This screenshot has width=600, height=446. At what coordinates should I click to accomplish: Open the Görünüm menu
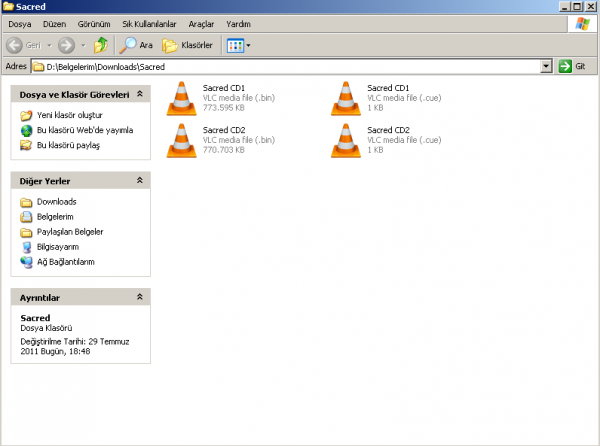[94, 24]
